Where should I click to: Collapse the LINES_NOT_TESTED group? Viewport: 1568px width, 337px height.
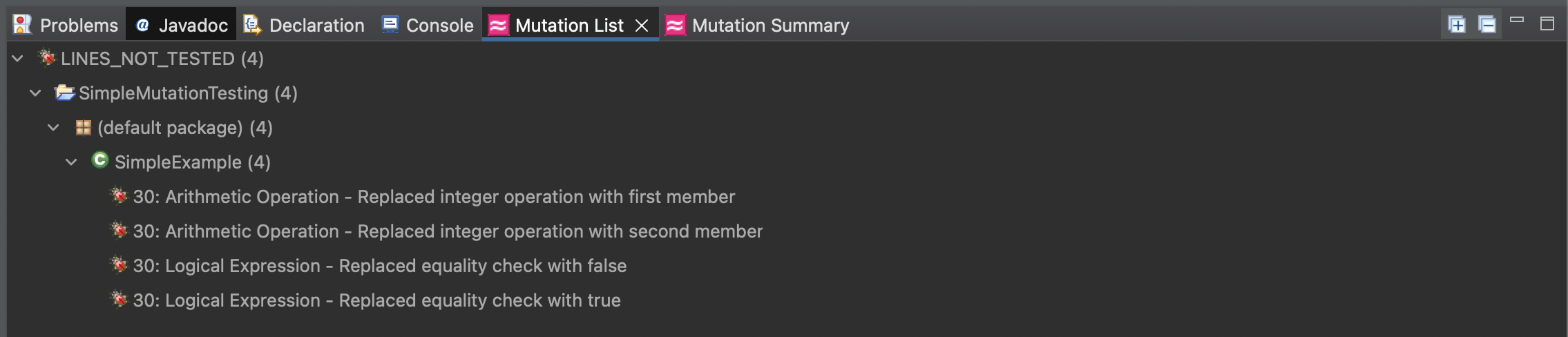[18, 59]
